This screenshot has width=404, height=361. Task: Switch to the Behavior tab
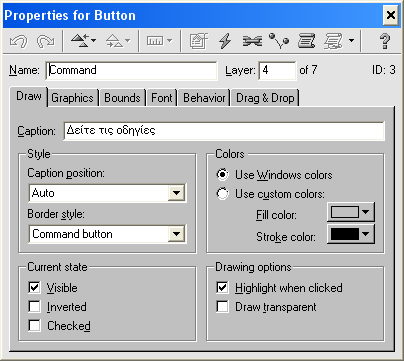click(x=204, y=98)
